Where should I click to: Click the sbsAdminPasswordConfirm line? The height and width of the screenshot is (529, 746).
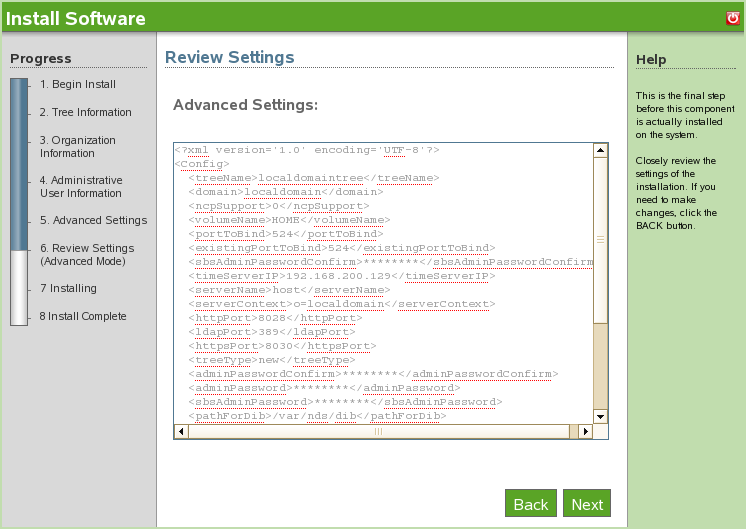click(391, 262)
